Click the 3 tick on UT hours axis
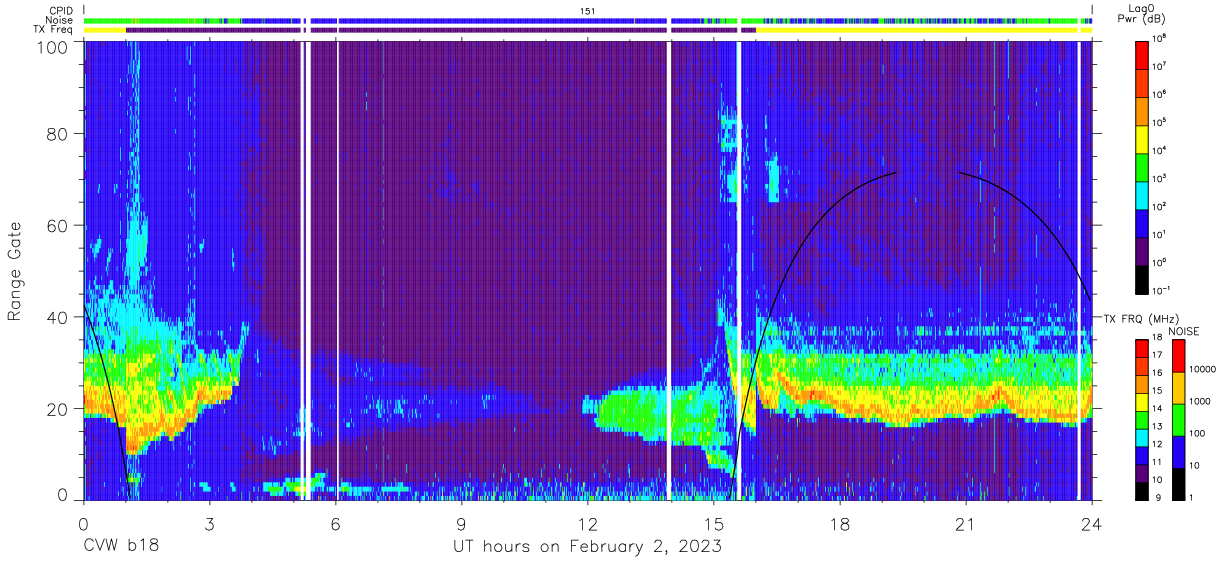 [x=210, y=523]
